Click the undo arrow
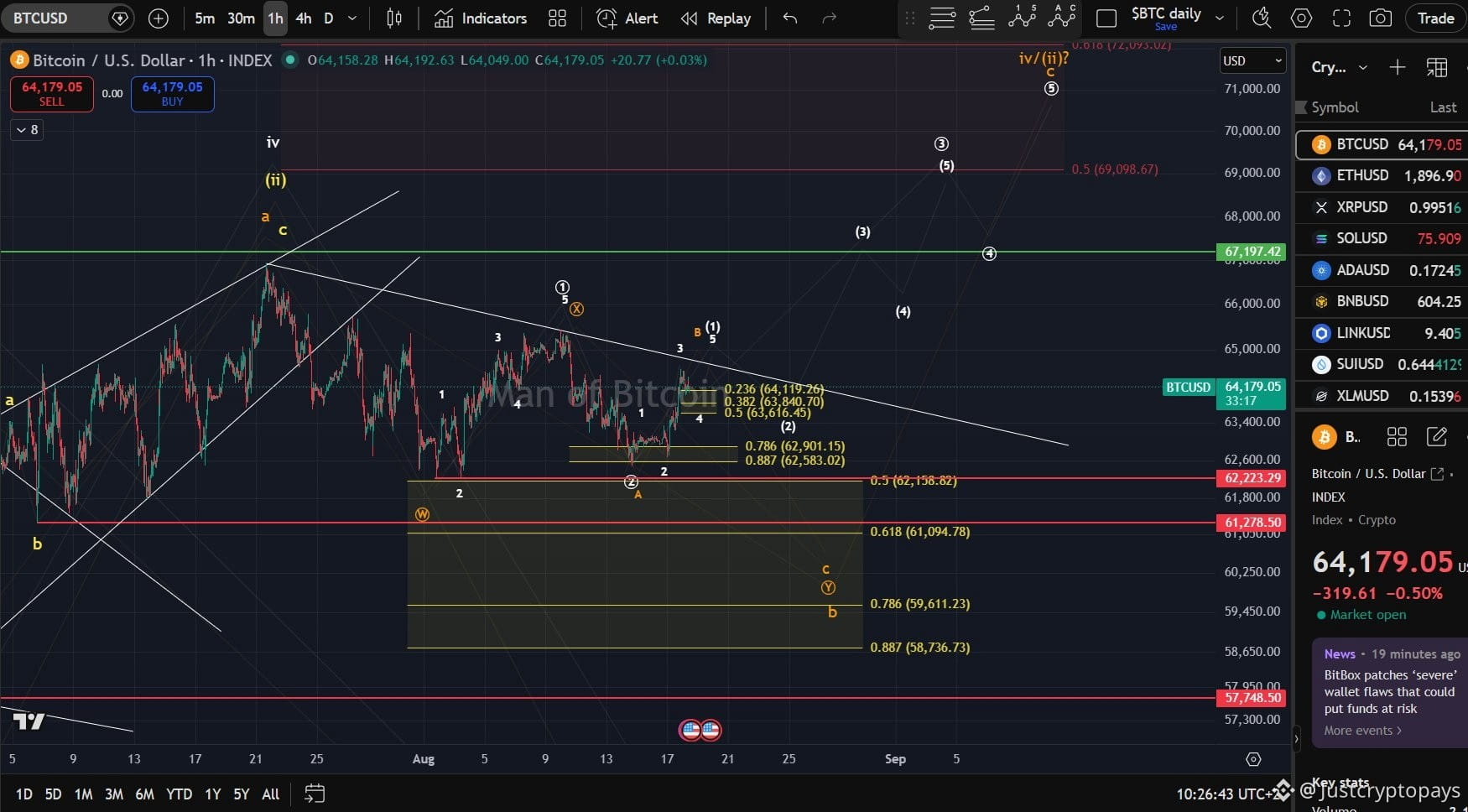The image size is (1468, 812). [x=789, y=18]
